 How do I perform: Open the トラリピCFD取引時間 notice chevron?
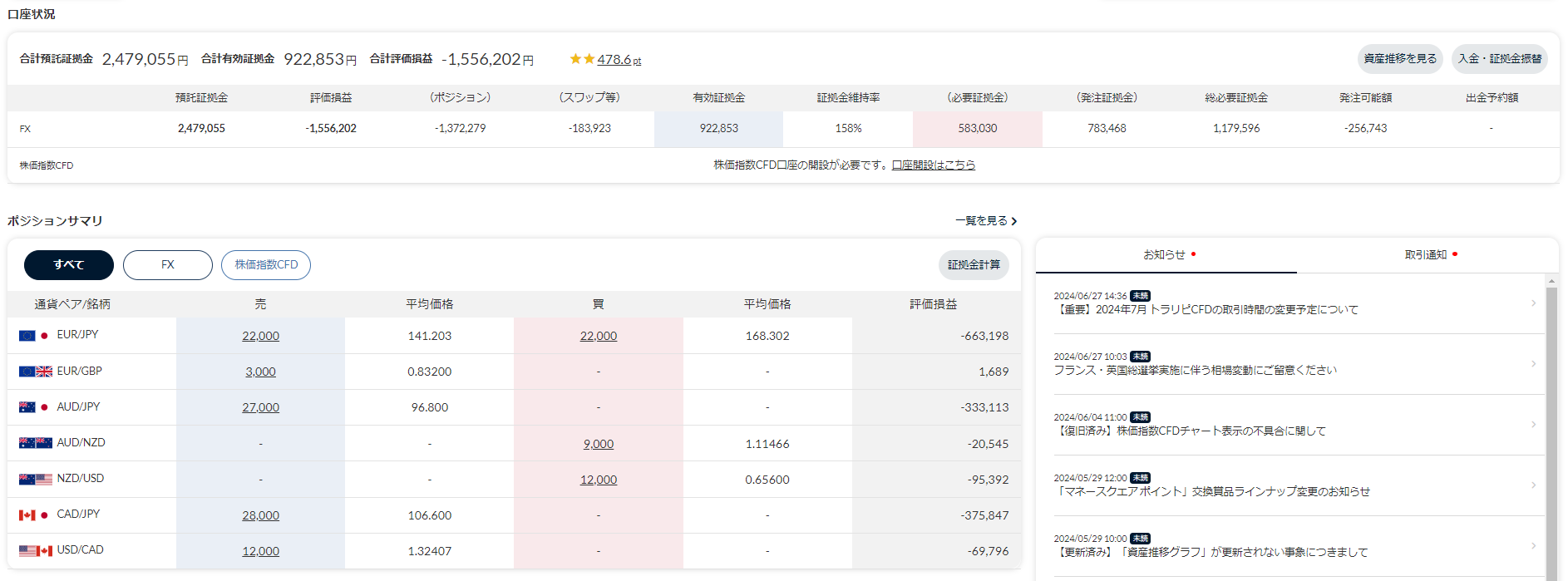click(x=1533, y=303)
